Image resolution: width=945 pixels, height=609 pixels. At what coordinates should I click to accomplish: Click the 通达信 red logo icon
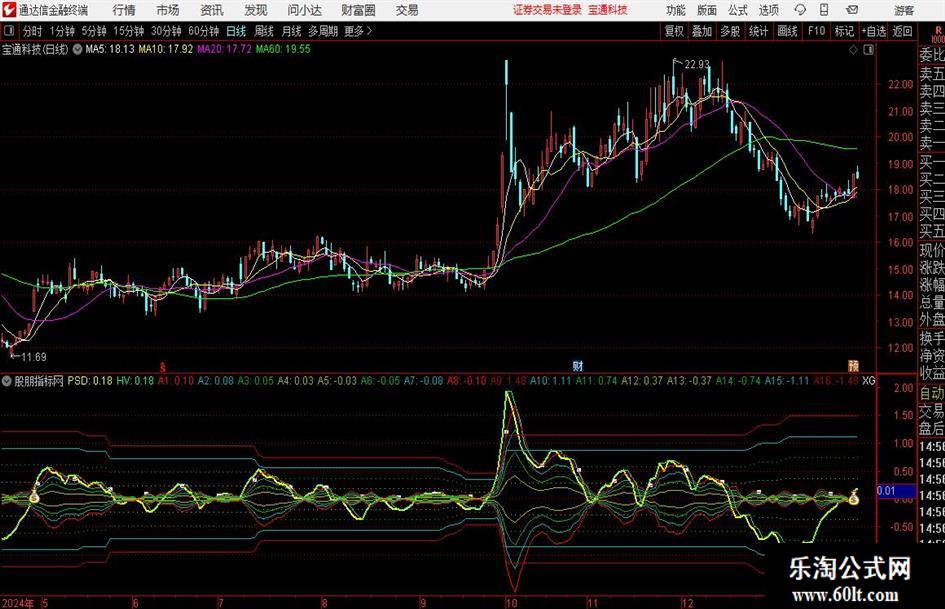8,10
